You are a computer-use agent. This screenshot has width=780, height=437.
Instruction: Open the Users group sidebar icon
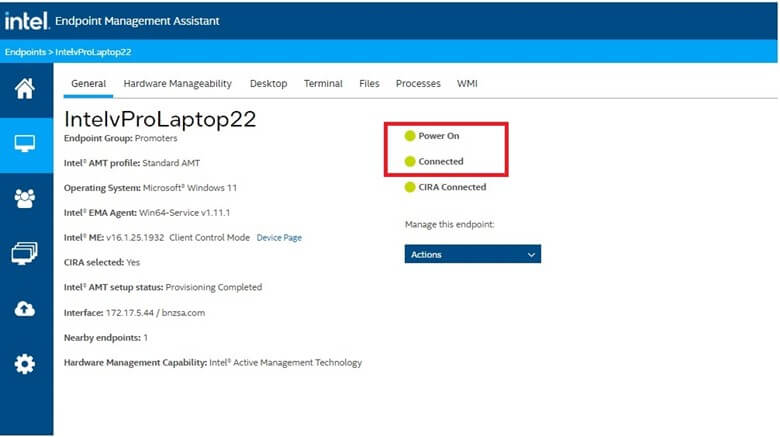coord(24,199)
